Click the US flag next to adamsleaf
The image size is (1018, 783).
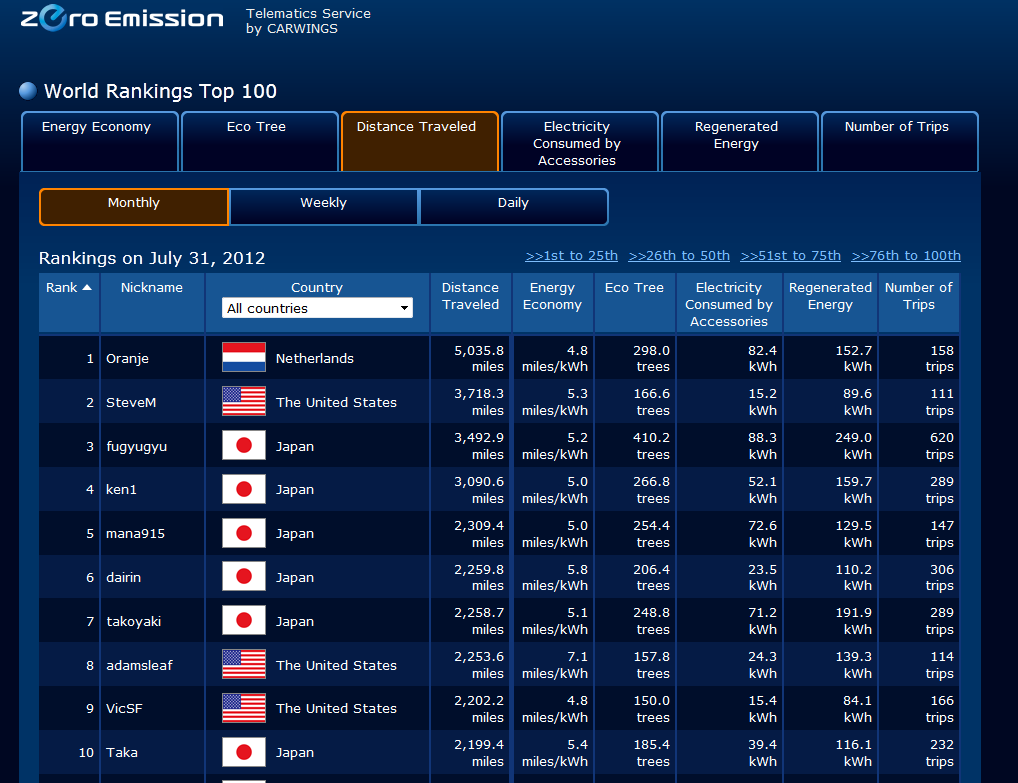(243, 665)
